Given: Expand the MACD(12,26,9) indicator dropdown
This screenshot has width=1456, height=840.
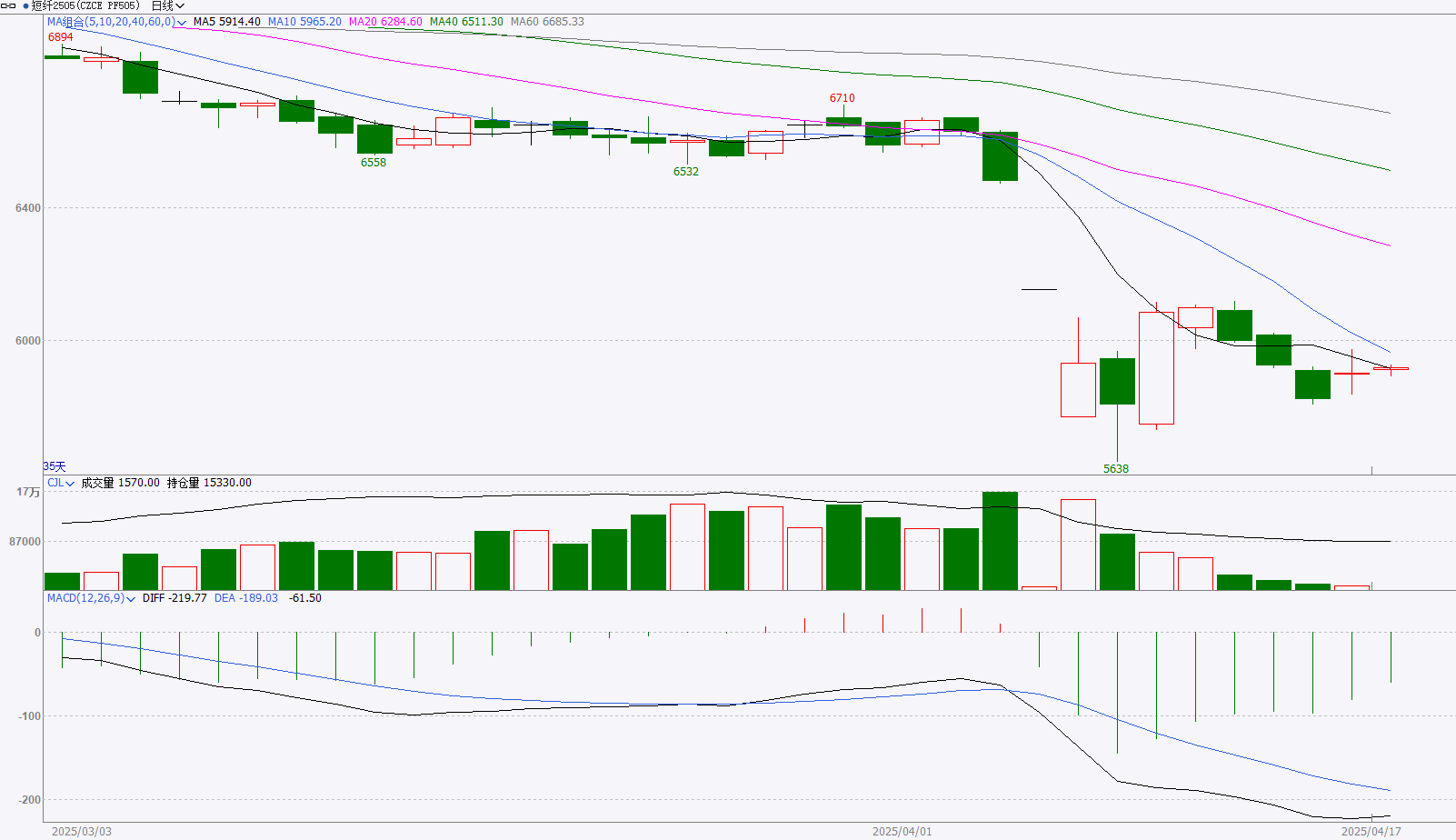Looking at the screenshot, I should (131, 599).
